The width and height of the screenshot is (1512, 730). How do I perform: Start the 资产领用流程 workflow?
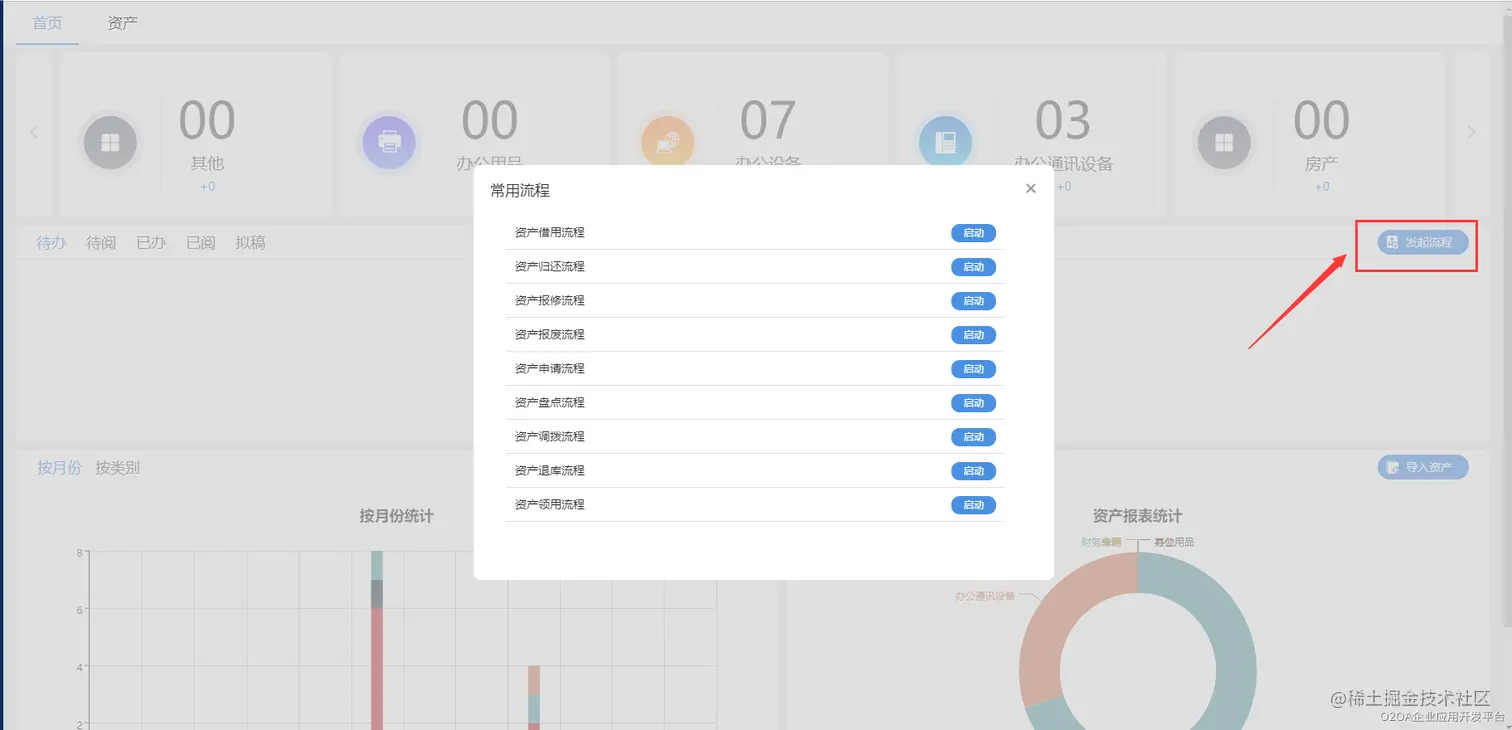(x=973, y=505)
